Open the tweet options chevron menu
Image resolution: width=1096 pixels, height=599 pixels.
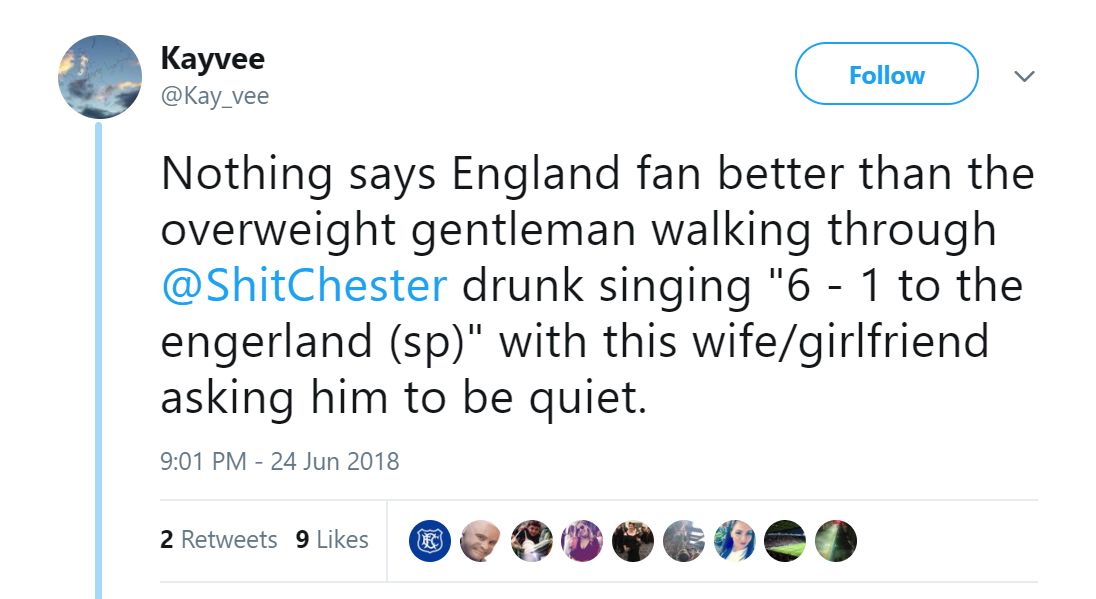(x=1024, y=75)
